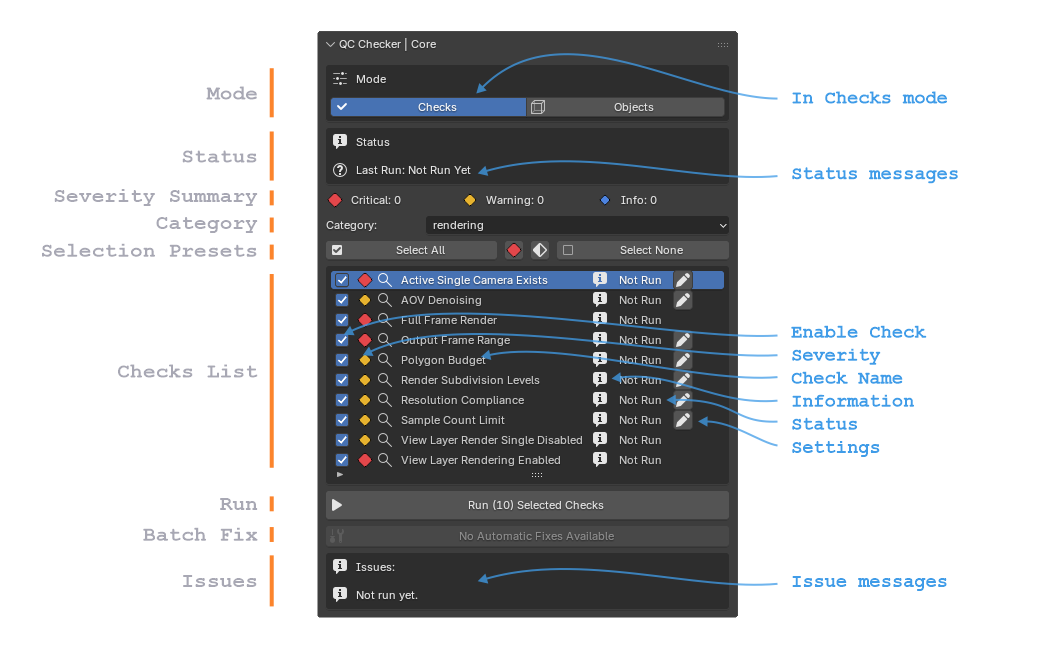Open settings pencil for Active Single Camera Exists
This screenshot has height=648, width=1056.
click(x=683, y=280)
